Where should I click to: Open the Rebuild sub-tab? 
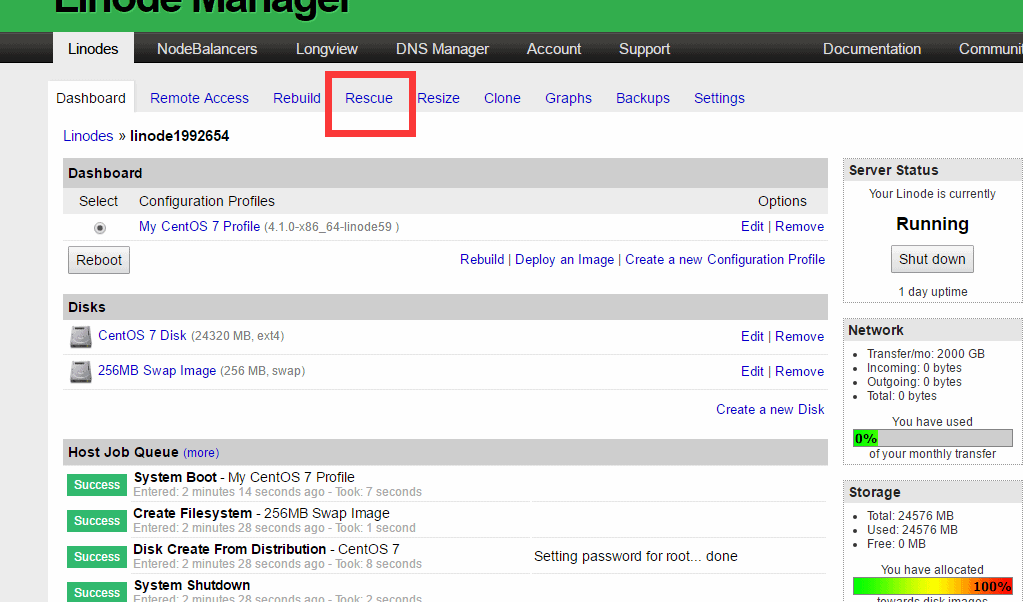pyautogui.click(x=297, y=98)
